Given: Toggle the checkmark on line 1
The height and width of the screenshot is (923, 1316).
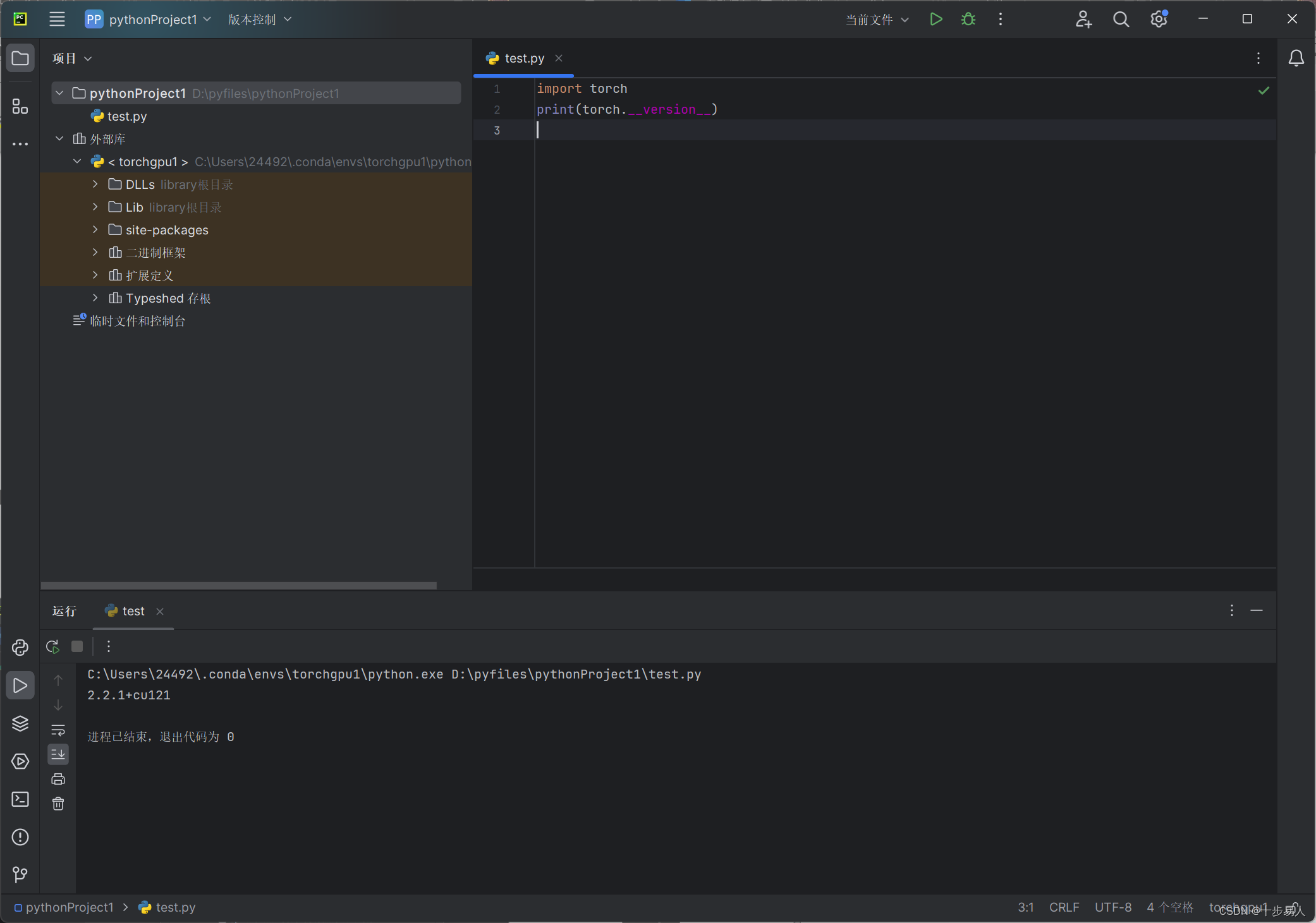Looking at the screenshot, I should point(1264,90).
